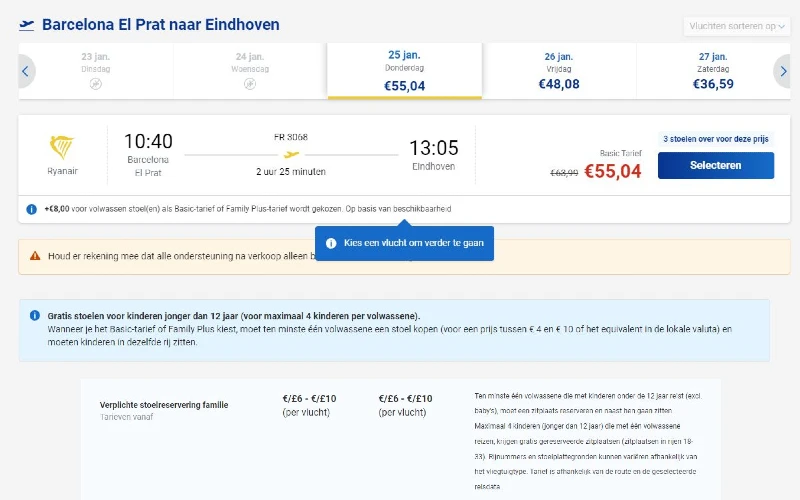Click the Ryanair harp logo
This screenshot has width=800, height=500.
click(62, 148)
